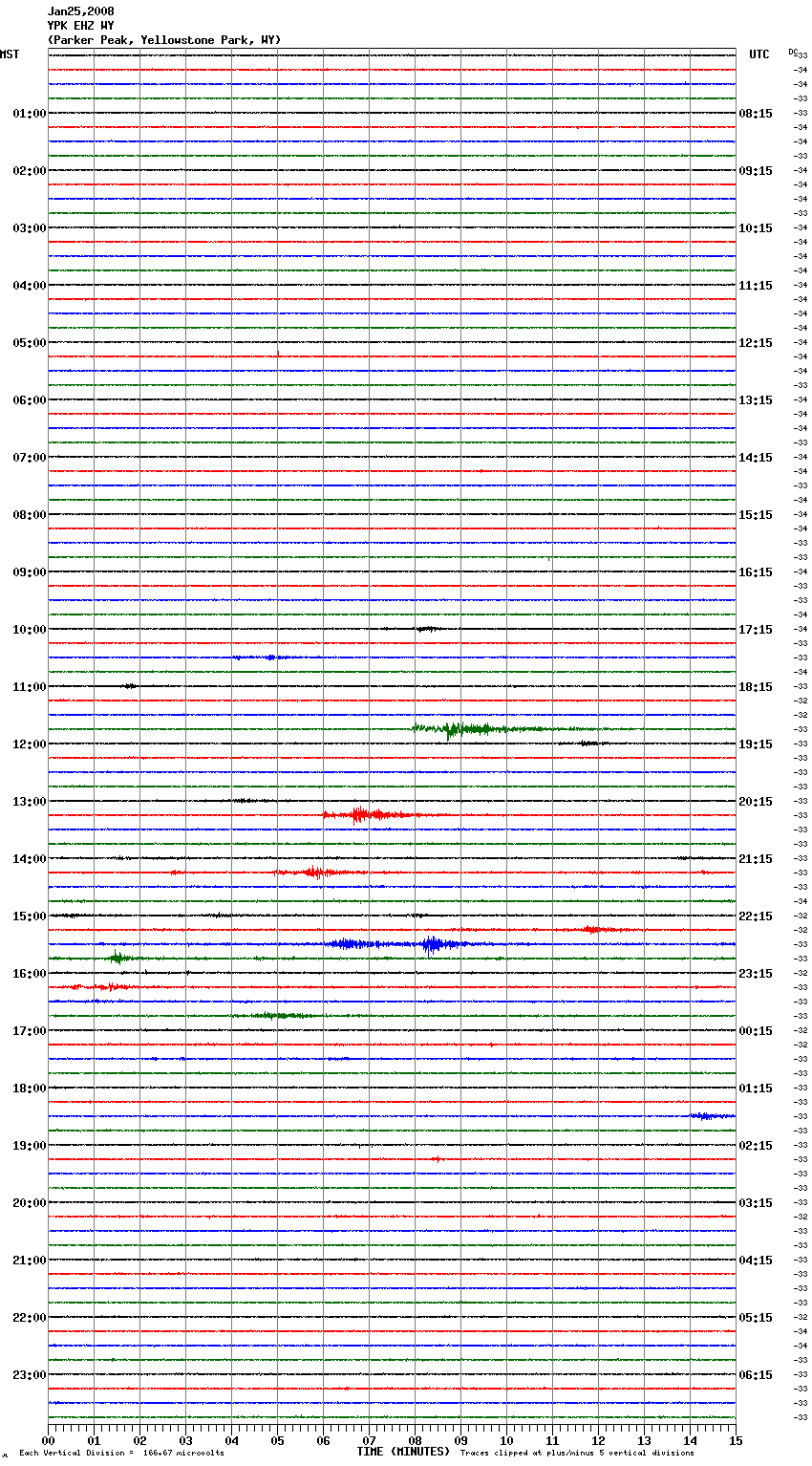This screenshot has height=1466, width=812.
Task: Click the Parker Peak, Yellowstone Park location title
Action: (x=164, y=40)
